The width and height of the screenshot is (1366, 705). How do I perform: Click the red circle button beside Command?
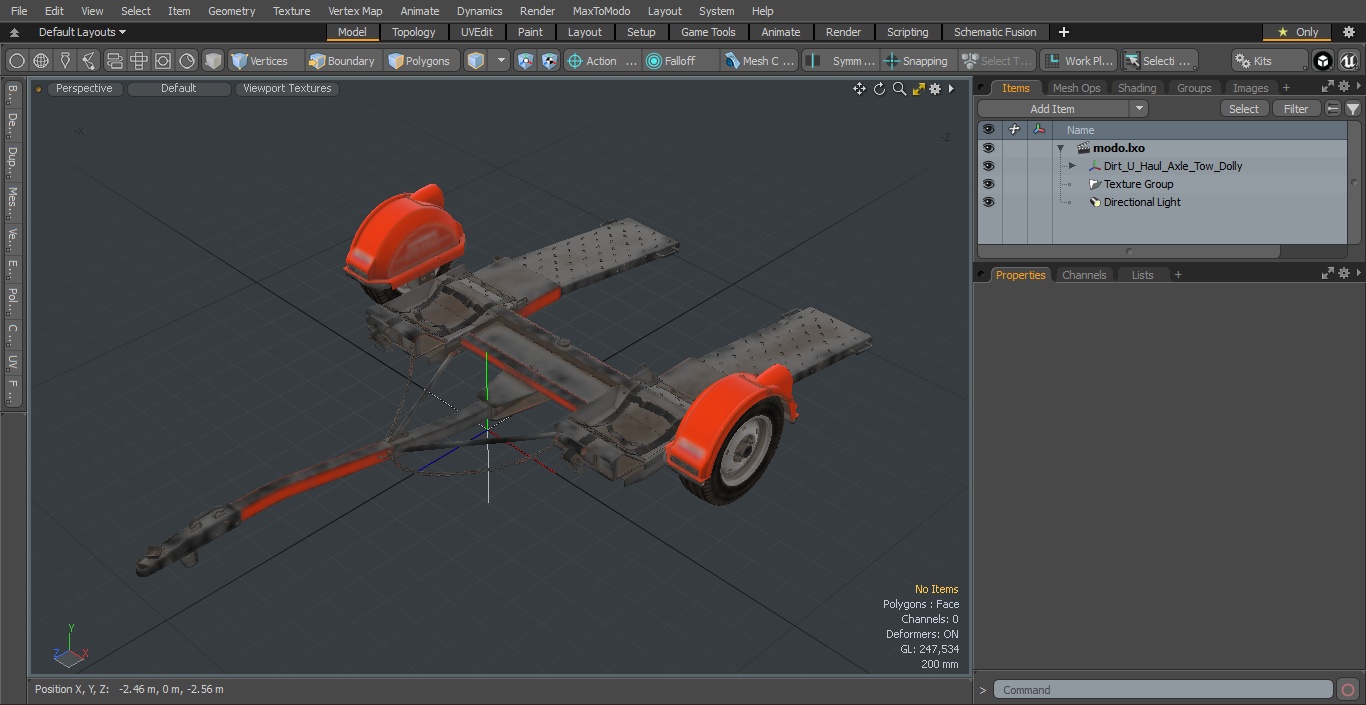[1348, 690]
